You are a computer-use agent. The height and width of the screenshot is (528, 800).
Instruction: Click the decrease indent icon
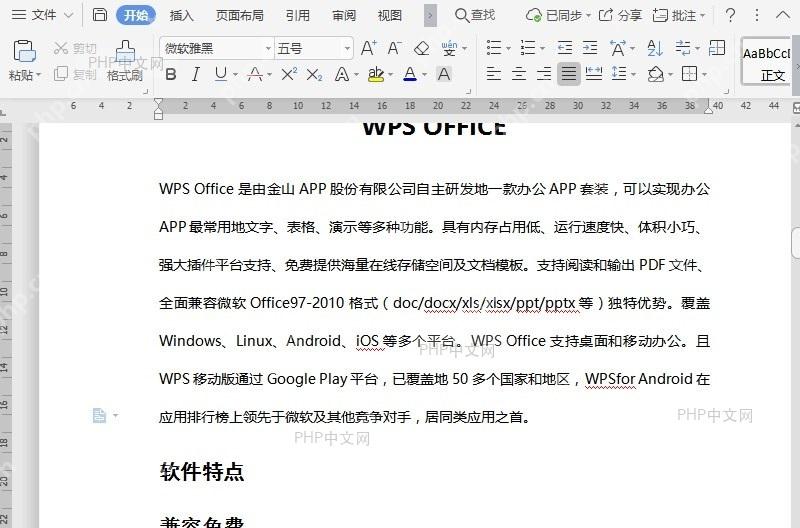coord(565,48)
